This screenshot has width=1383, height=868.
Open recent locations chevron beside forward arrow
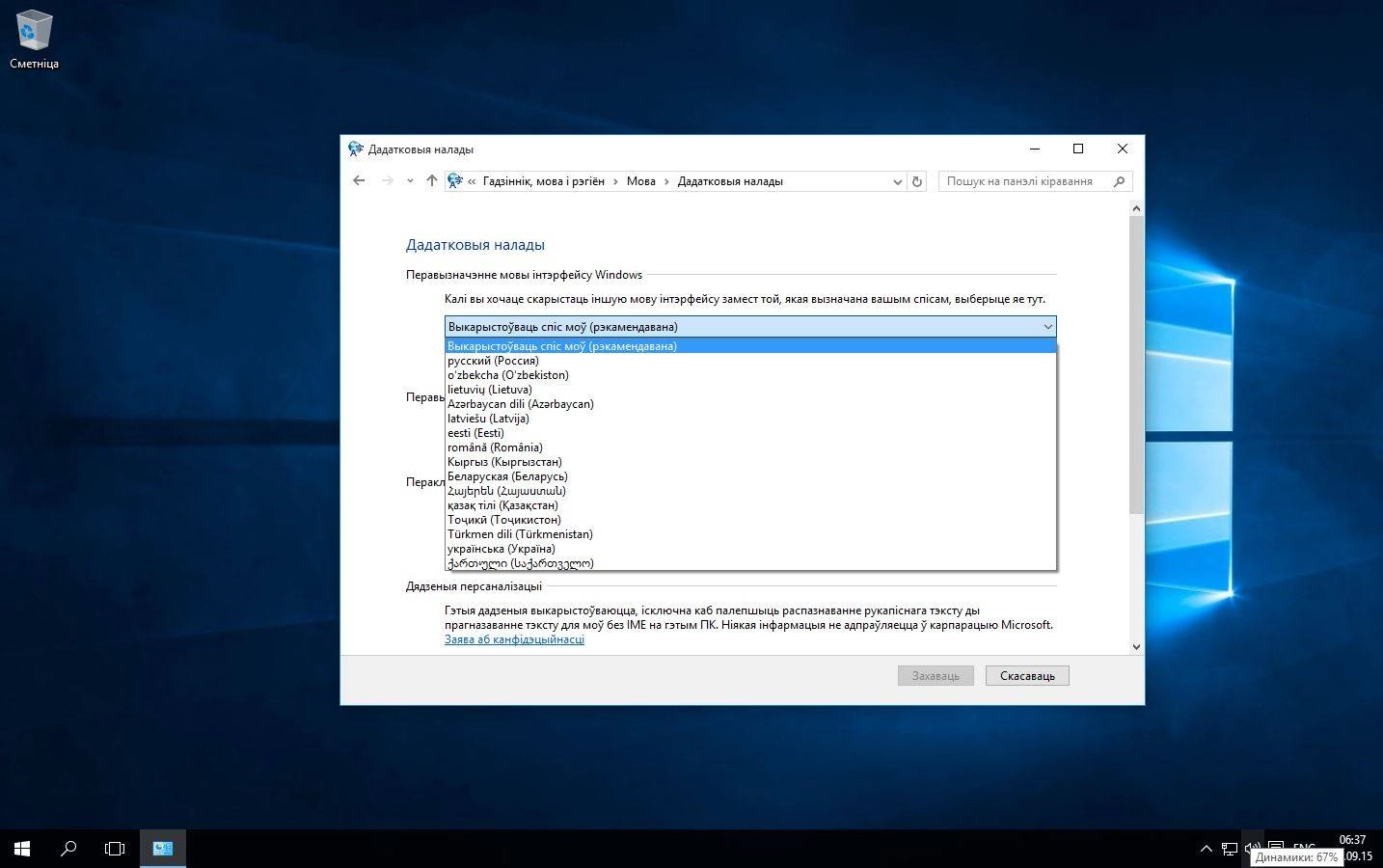pos(410,181)
